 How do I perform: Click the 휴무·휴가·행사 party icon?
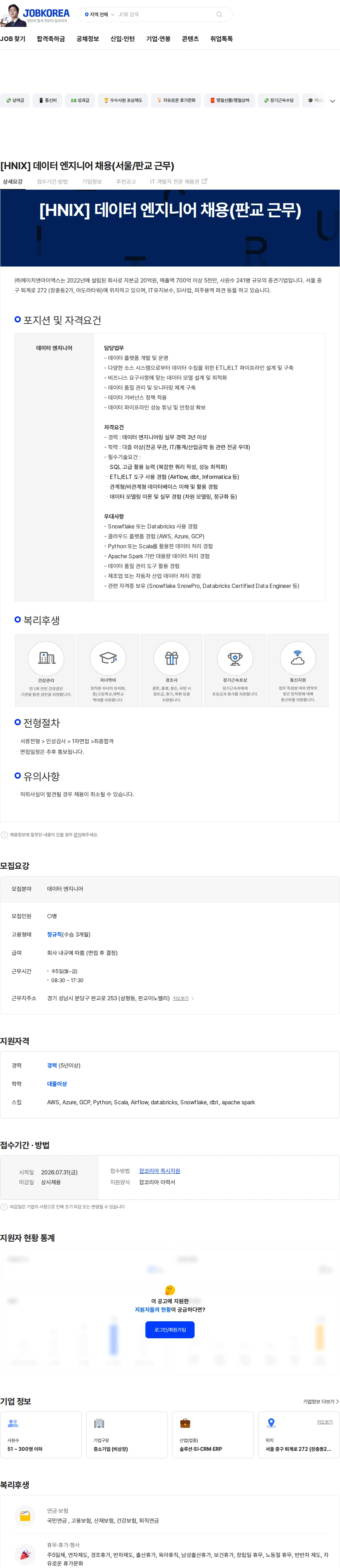pos(25,1554)
